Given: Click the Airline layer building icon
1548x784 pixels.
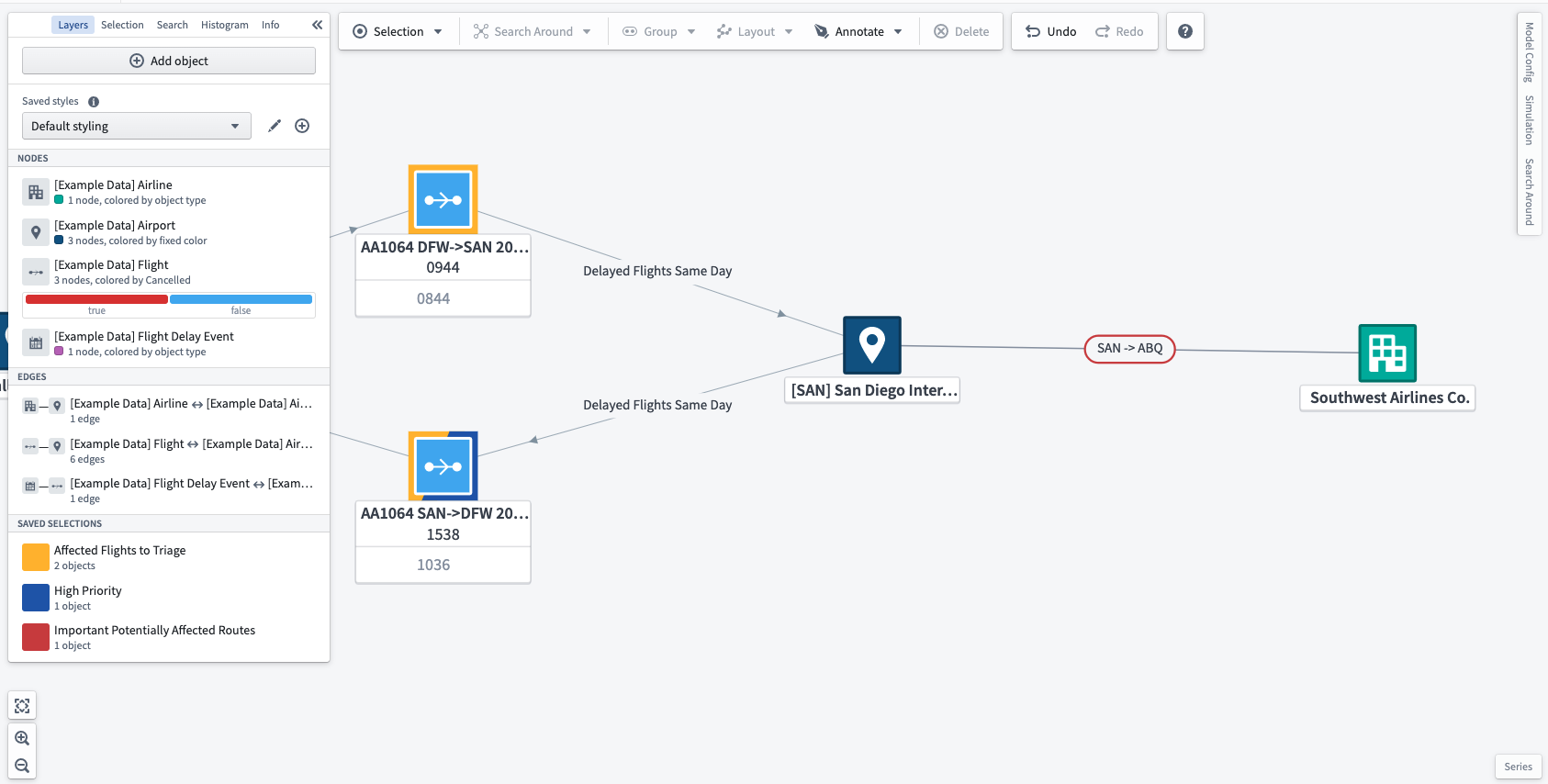Looking at the screenshot, I should point(36,192).
